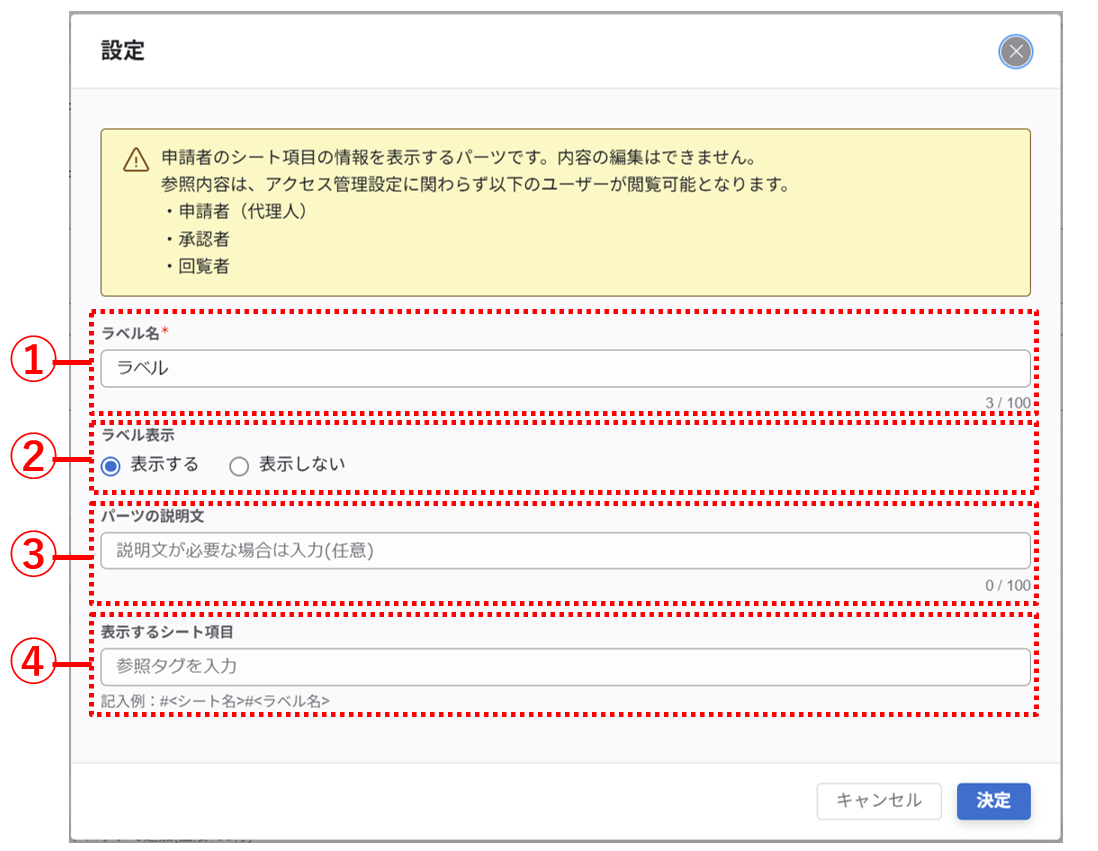
Task: Select the 表示する radio button
Action: [x=109, y=464]
